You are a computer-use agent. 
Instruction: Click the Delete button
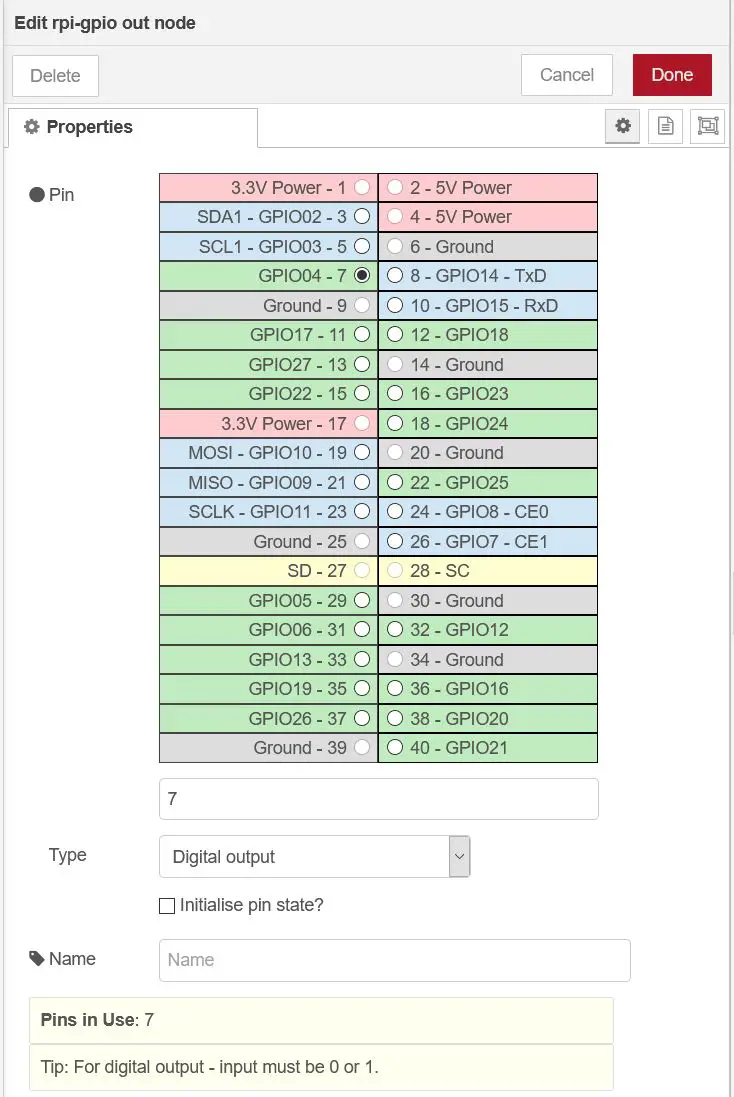coord(55,75)
